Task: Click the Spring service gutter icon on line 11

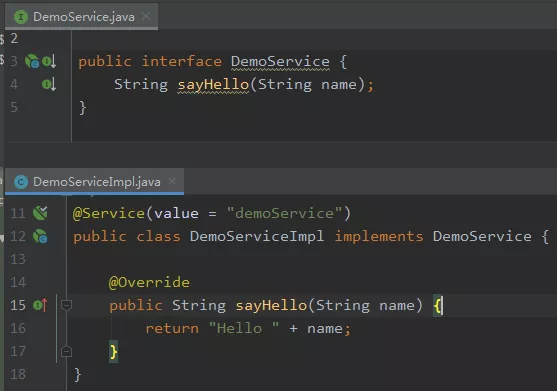Action: pyautogui.click(x=40, y=213)
